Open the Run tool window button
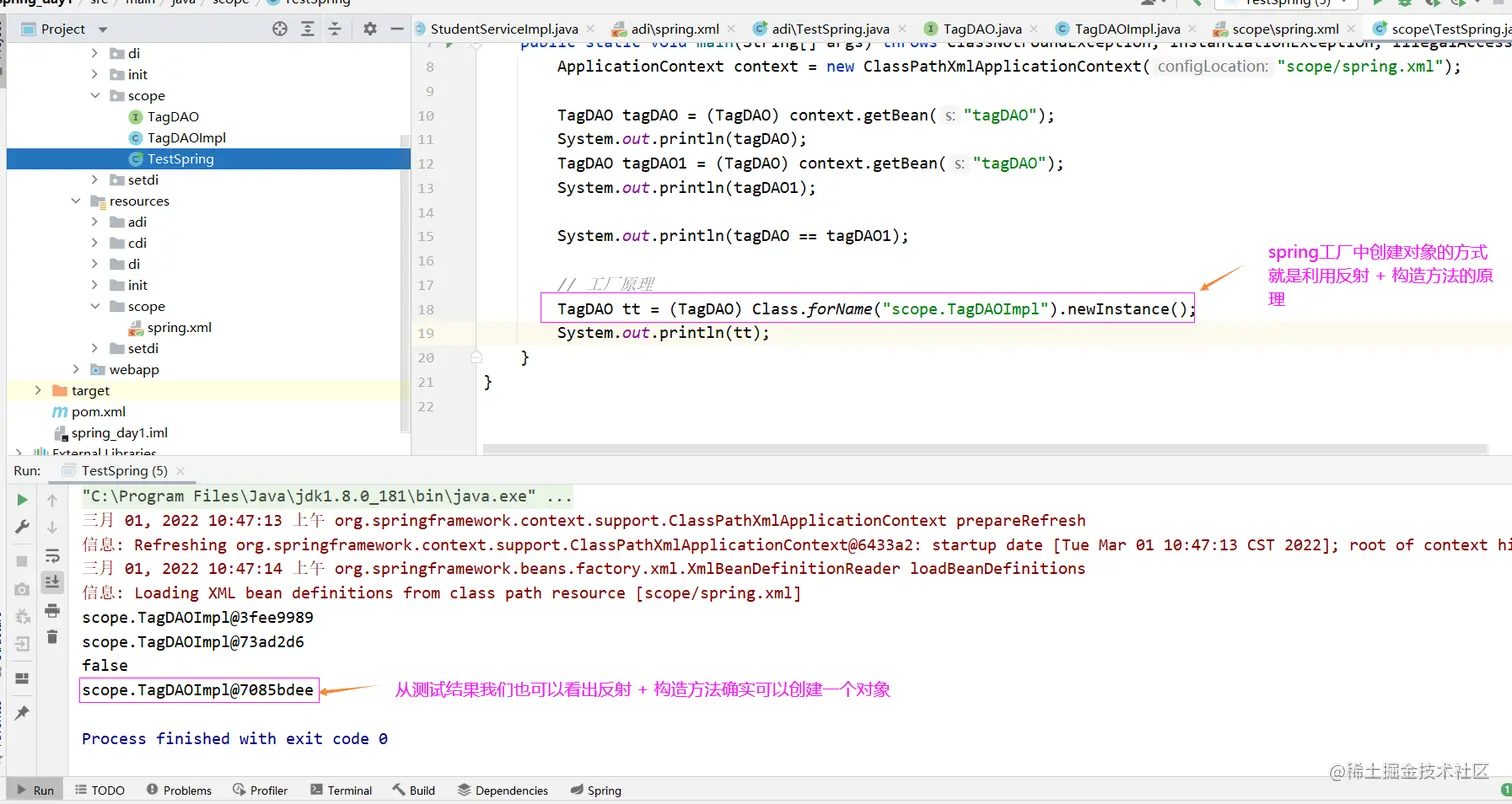Image resolution: width=1512 pixels, height=804 pixels. (34, 790)
